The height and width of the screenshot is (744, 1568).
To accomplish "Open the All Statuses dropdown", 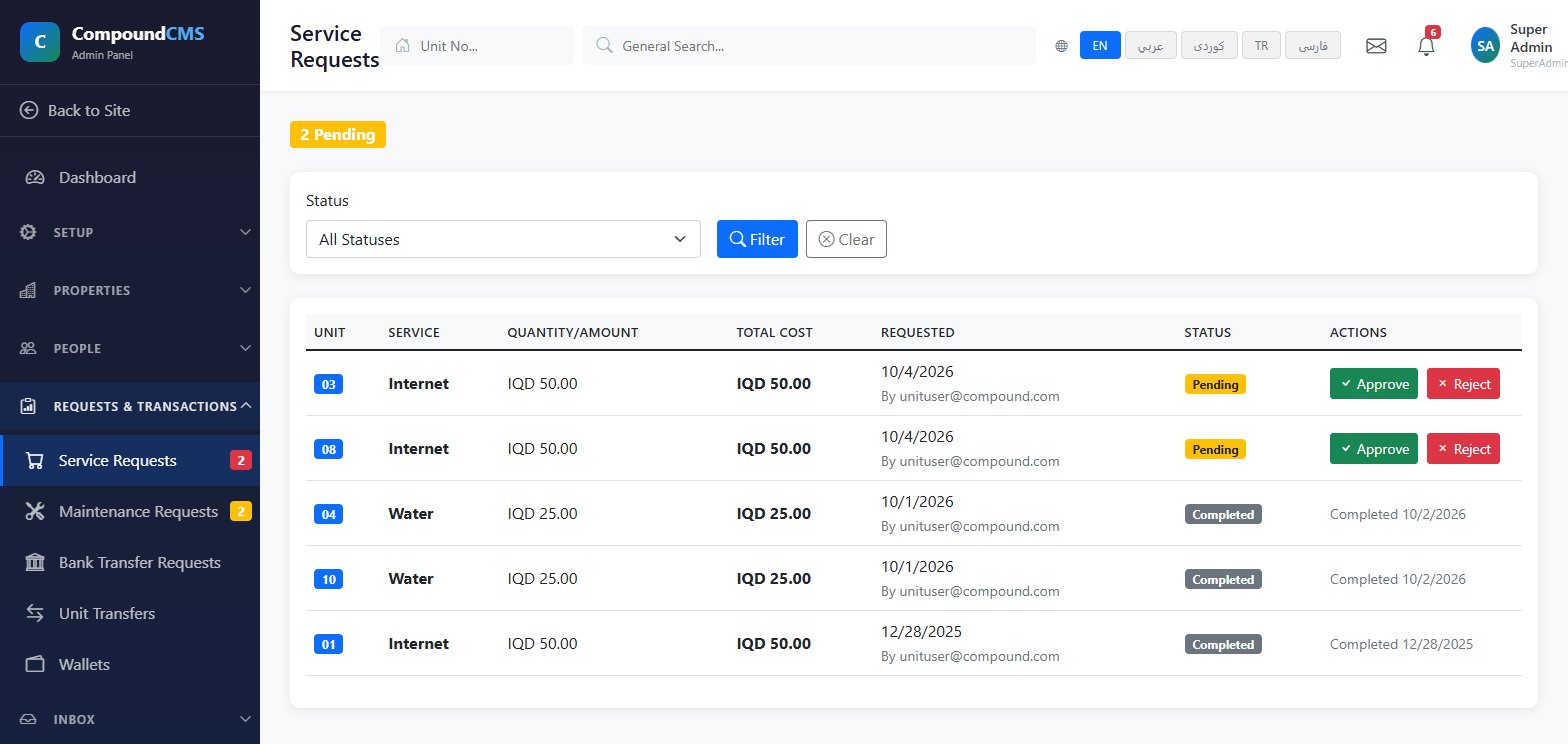I will tap(503, 239).
